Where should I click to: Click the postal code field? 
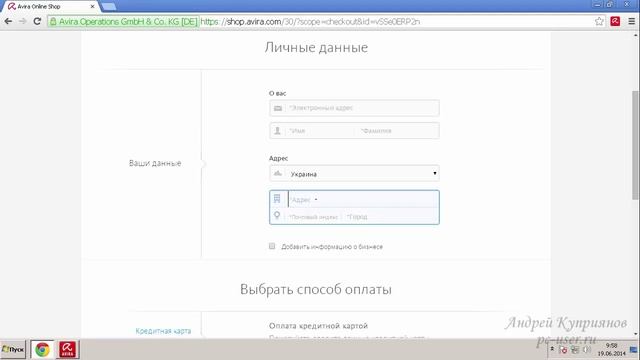tap(313, 217)
